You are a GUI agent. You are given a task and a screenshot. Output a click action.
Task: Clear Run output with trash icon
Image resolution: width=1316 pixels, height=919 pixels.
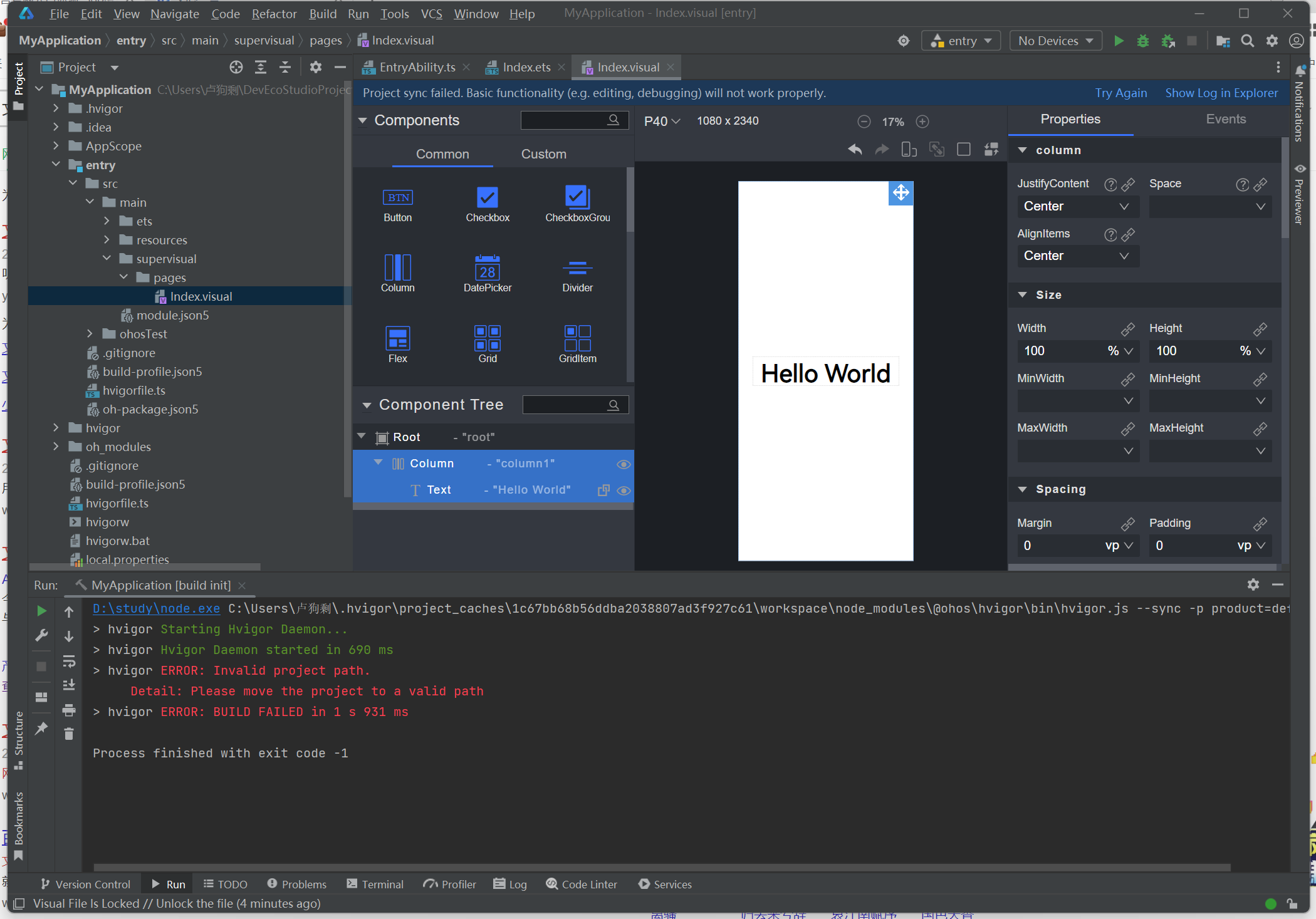point(69,734)
